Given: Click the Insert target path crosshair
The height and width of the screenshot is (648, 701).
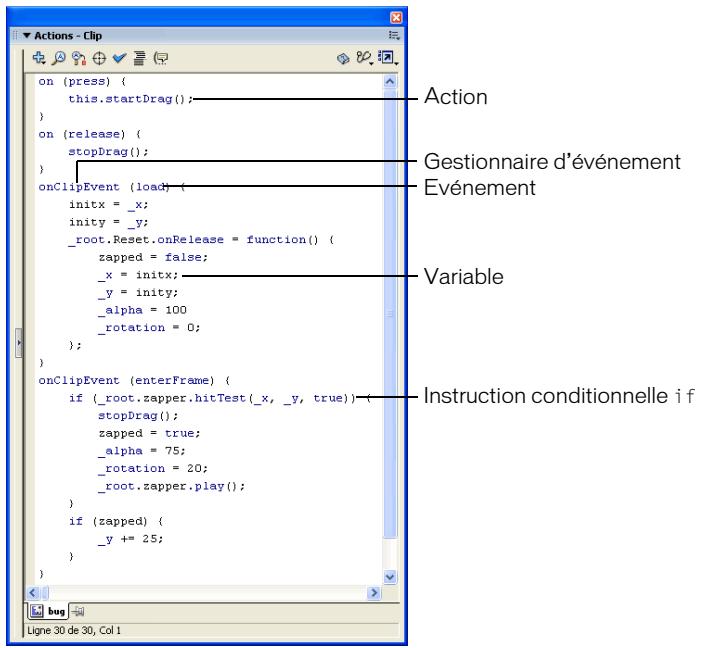Looking at the screenshot, I should click(99, 59).
